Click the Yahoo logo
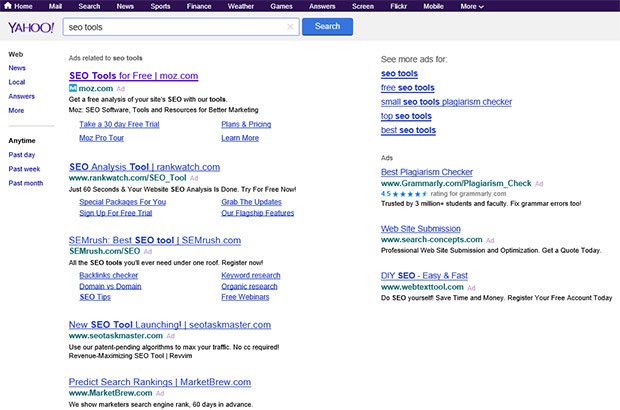Image resolution: width=620 pixels, height=410 pixels. coord(31,28)
